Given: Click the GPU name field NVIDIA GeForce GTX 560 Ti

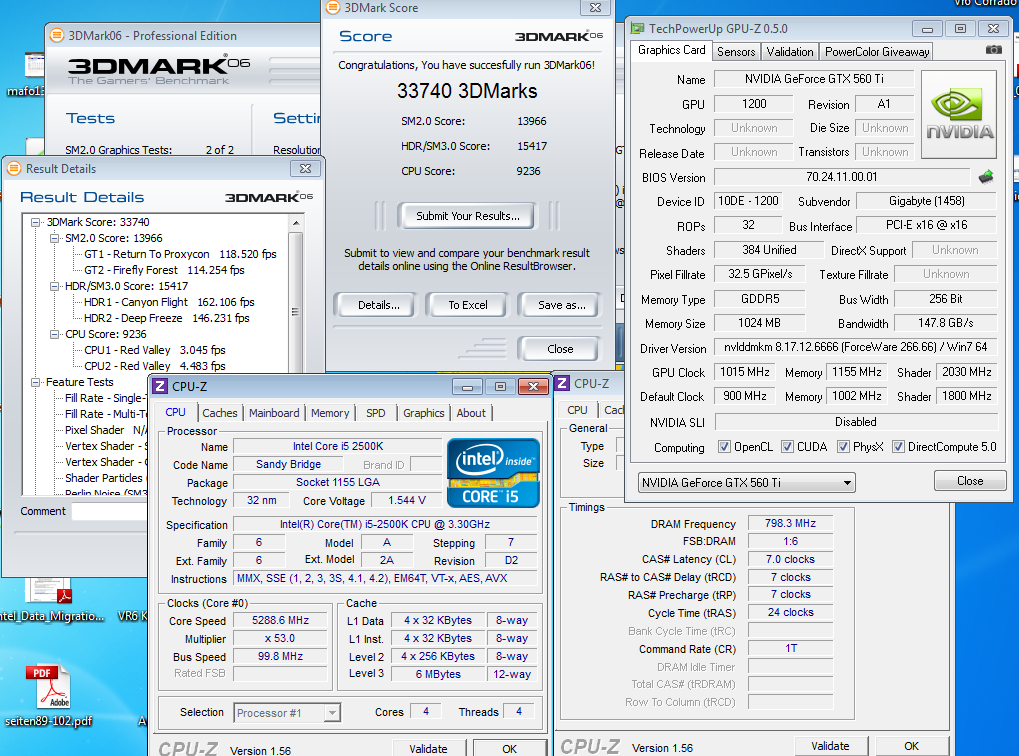Looking at the screenshot, I should [814, 79].
